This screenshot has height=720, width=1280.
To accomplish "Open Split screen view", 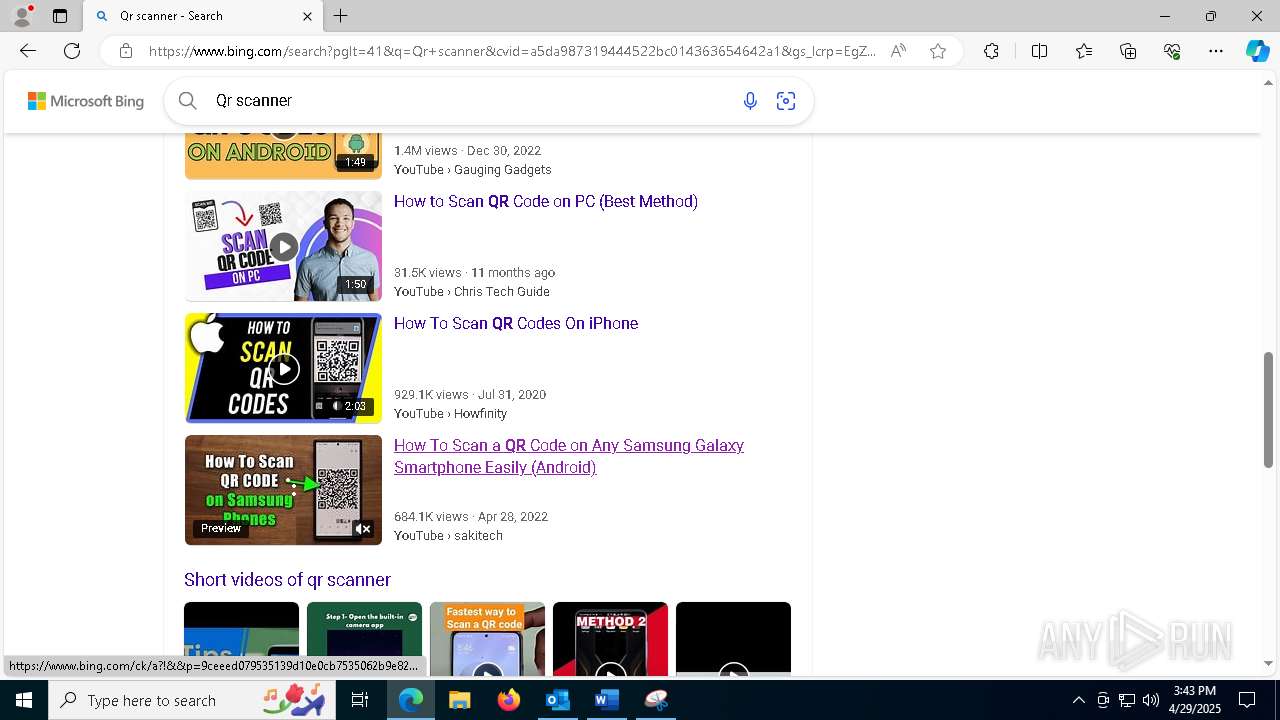I will 1039,51.
